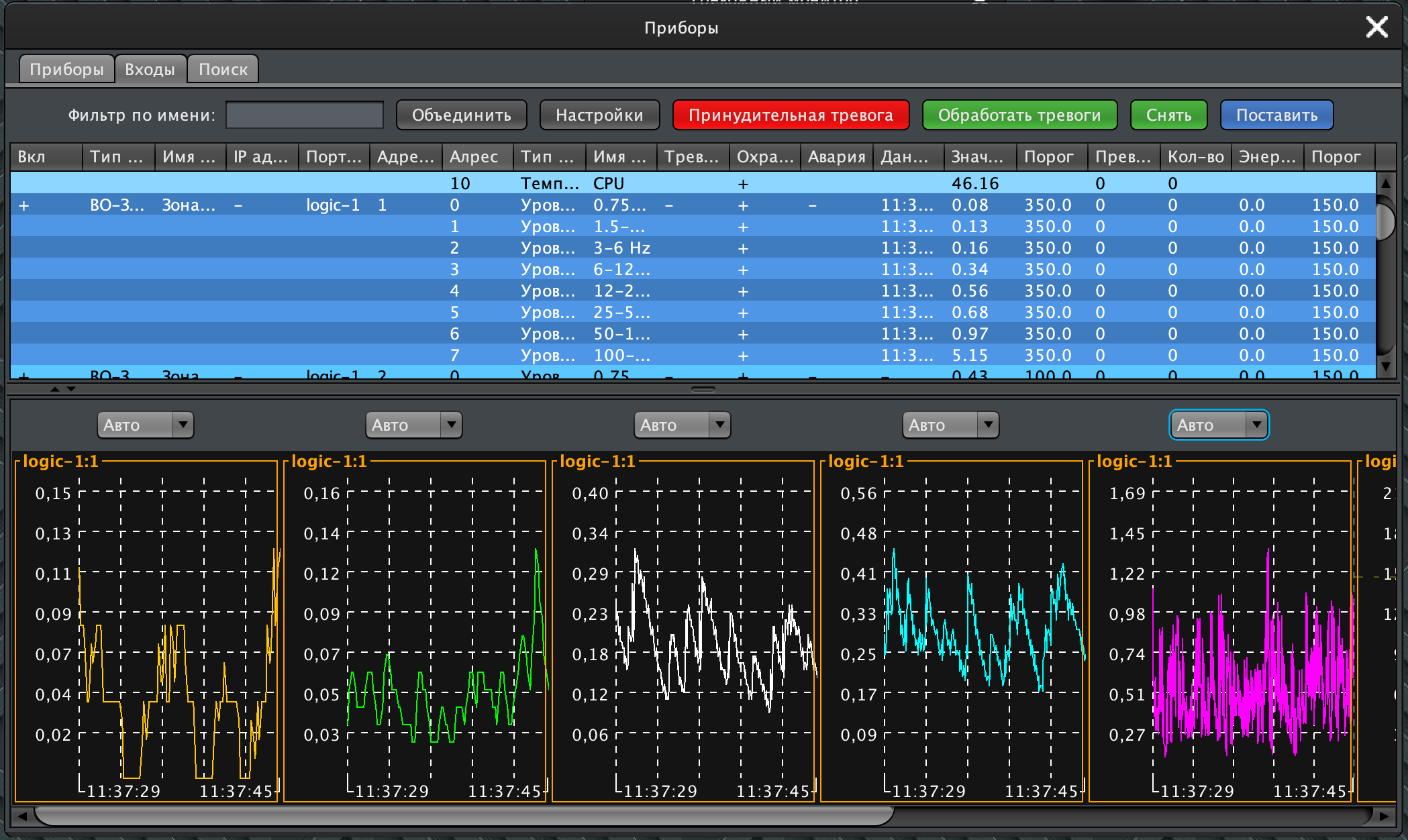Image resolution: width=1408 pixels, height=840 pixels.
Task: Toggle the Вкл plus cell of the first ВО-3 device row
Action: (x=24, y=205)
